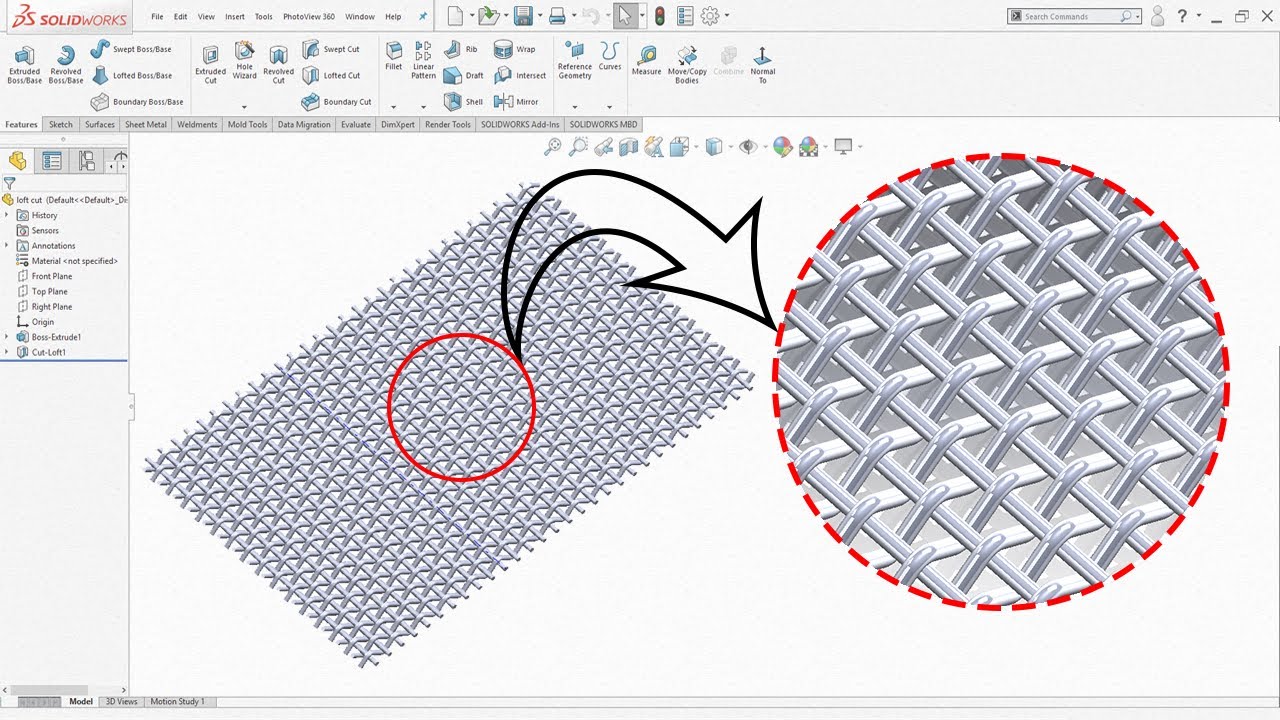The height and width of the screenshot is (720, 1280).
Task: Click the Normal To view tool
Action: coord(762,65)
